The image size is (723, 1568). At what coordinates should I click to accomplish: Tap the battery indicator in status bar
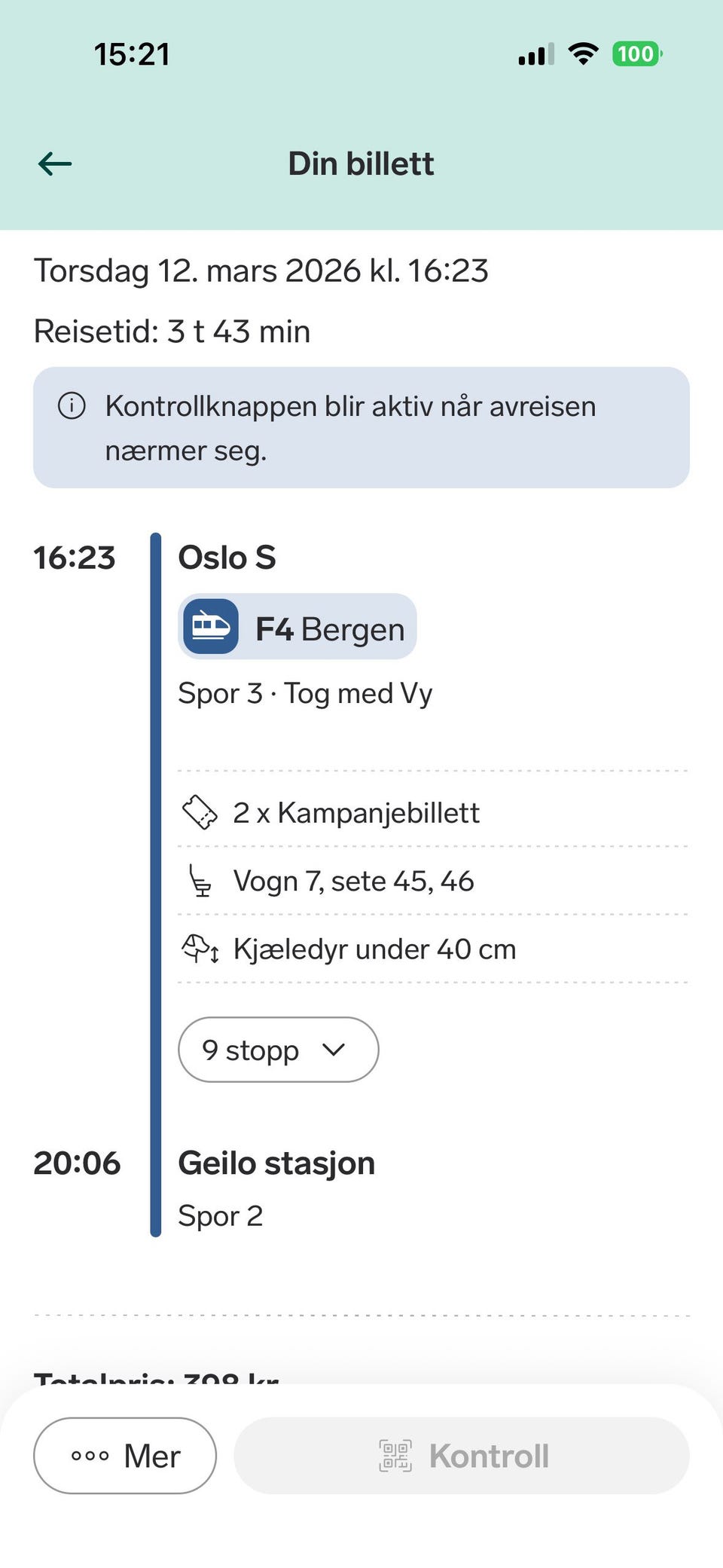[636, 54]
